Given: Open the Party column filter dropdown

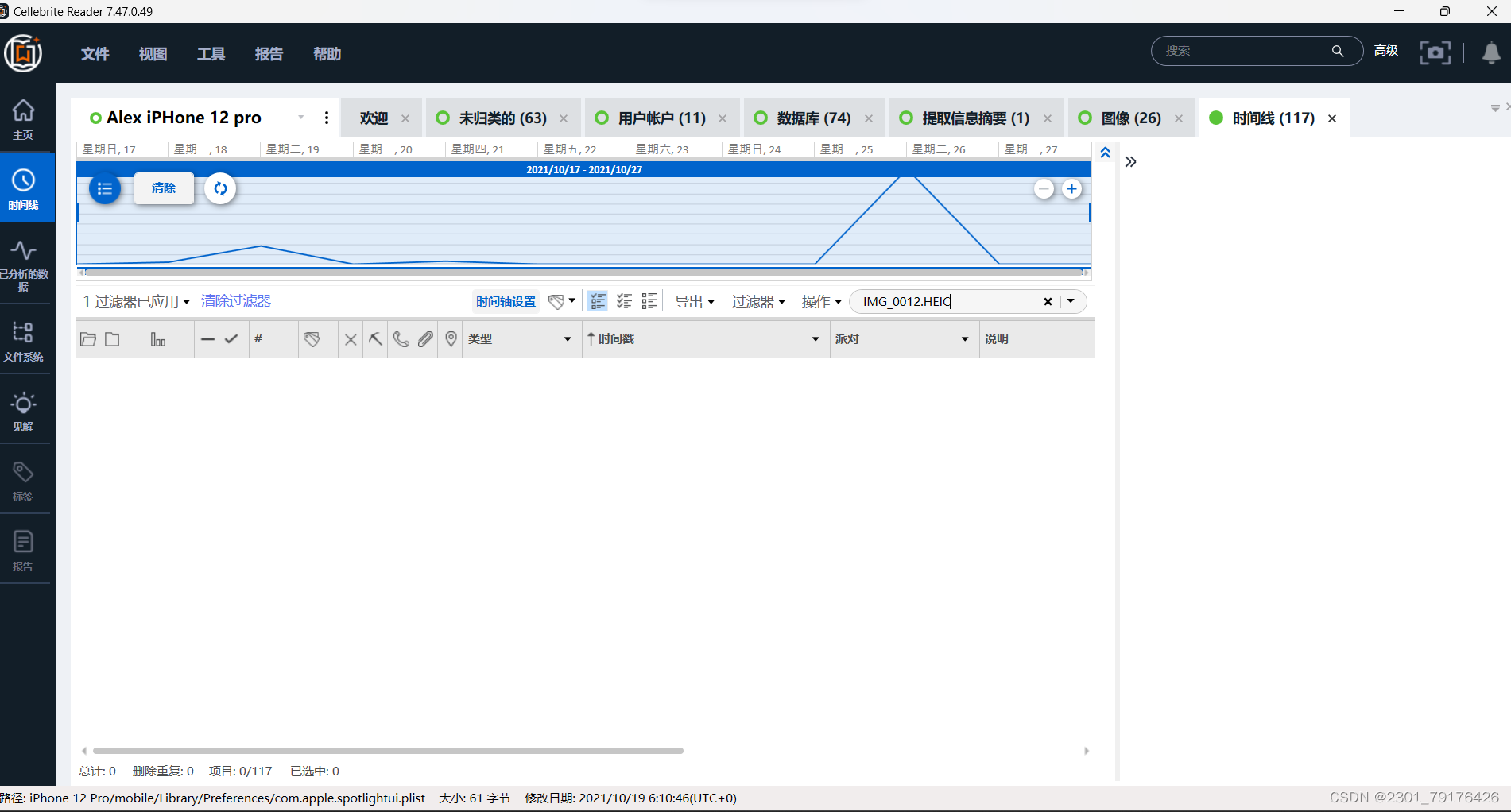Looking at the screenshot, I should (965, 339).
